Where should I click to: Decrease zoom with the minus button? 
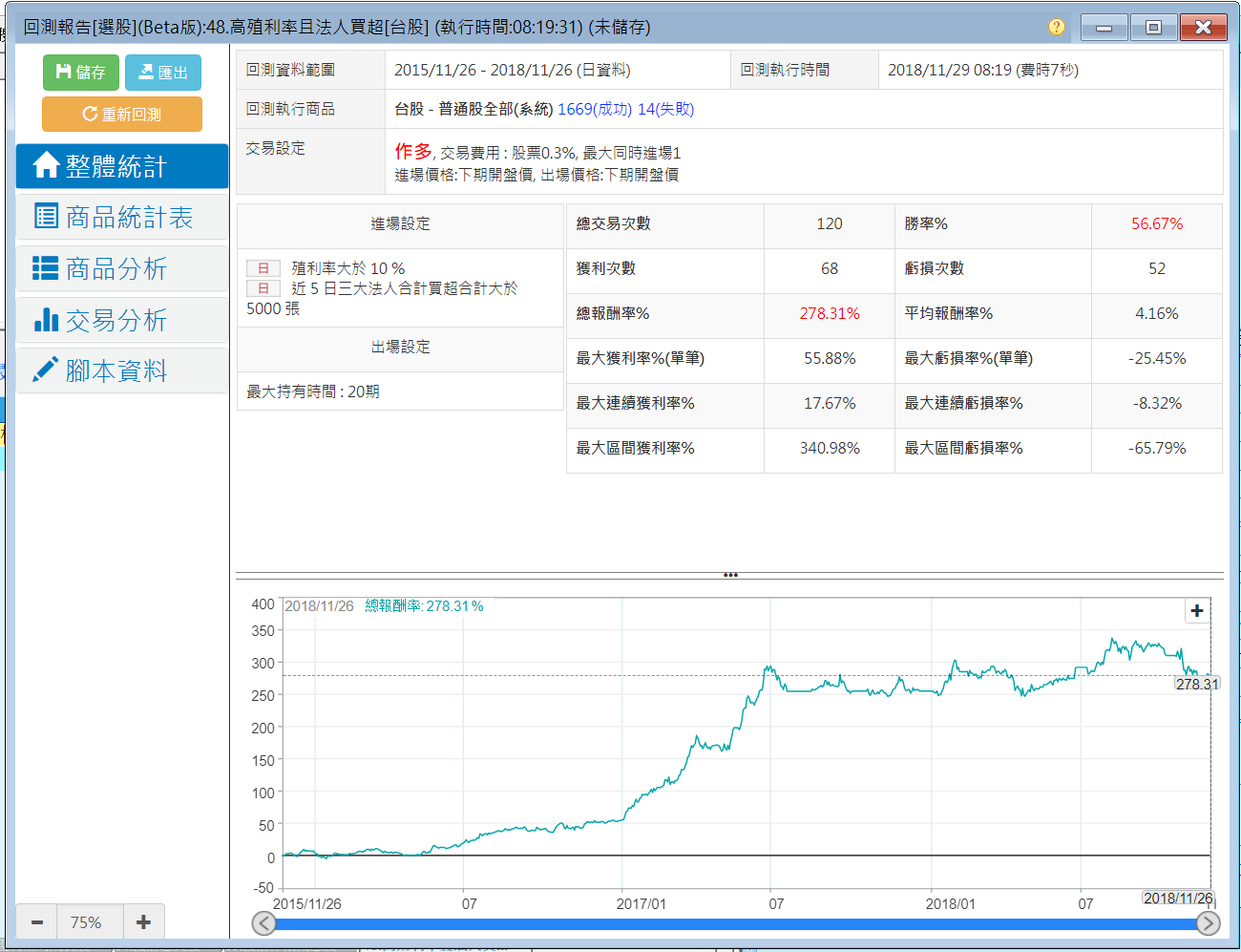tap(37, 922)
